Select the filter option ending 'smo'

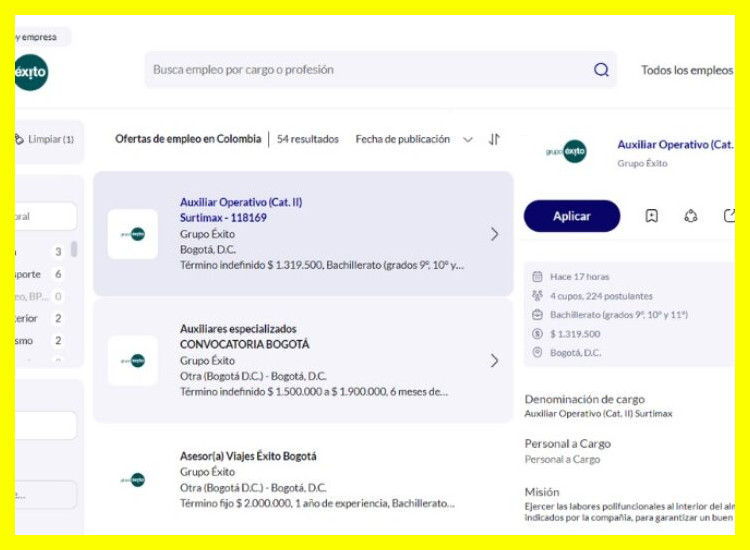pos(40,341)
